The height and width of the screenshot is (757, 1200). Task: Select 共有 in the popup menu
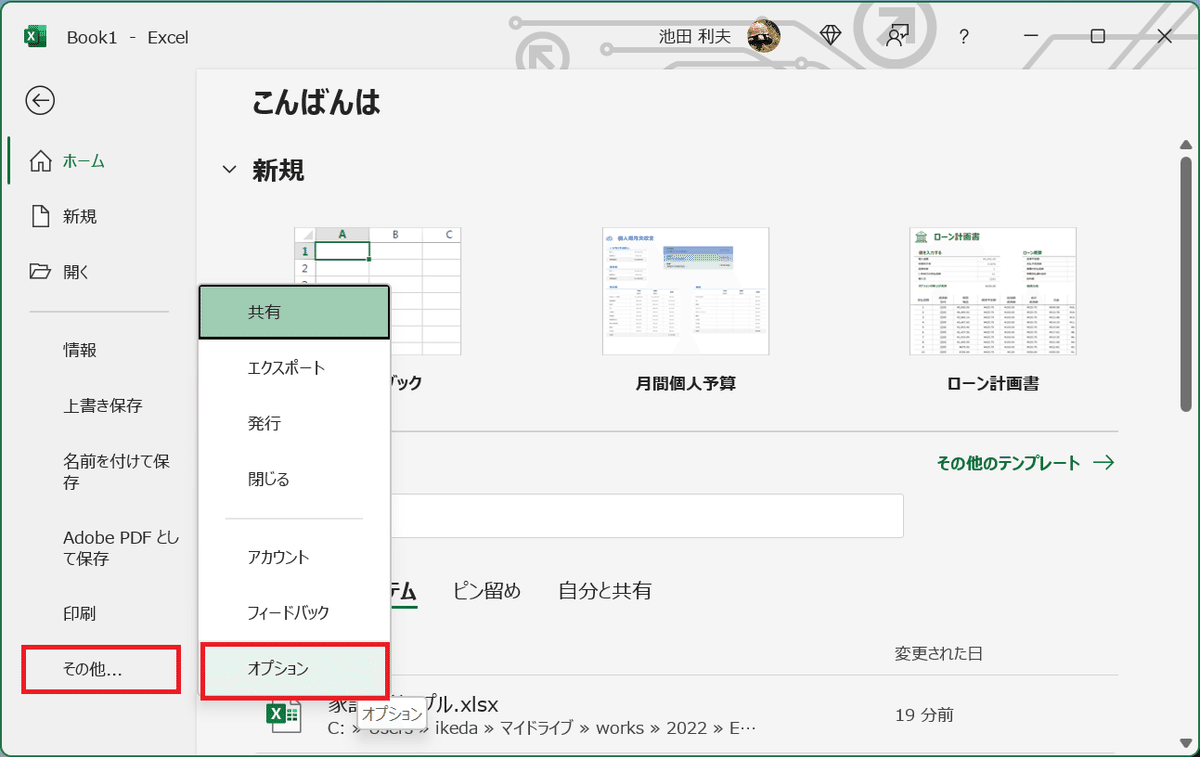[294, 312]
